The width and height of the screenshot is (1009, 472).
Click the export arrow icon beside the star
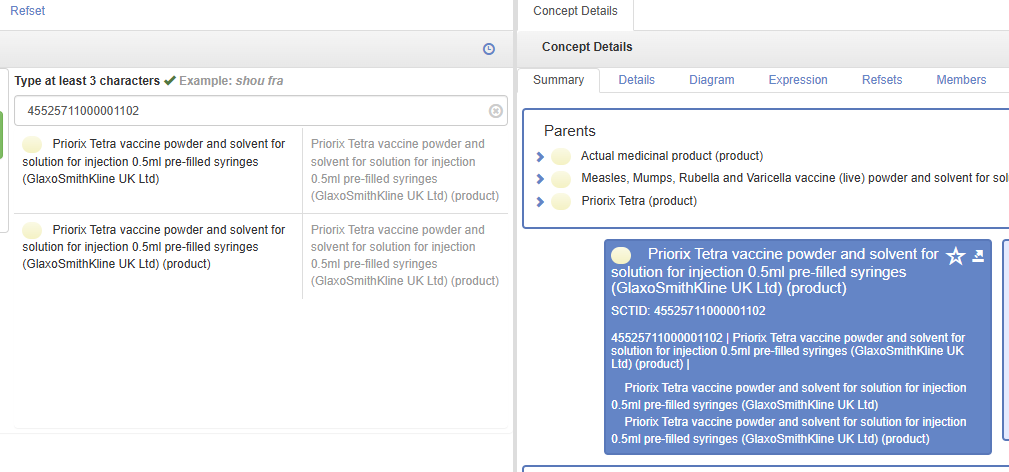[x=978, y=256]
